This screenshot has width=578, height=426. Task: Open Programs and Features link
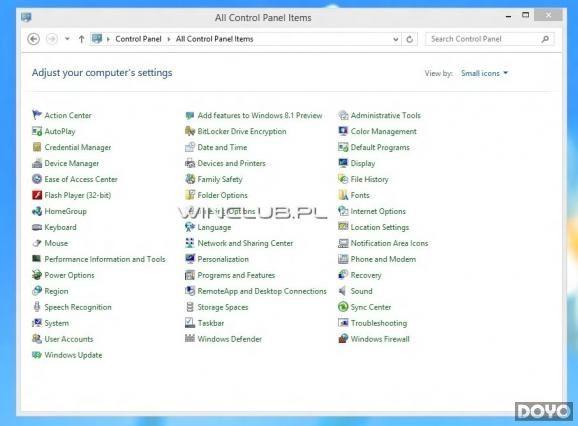coord(236,275)
